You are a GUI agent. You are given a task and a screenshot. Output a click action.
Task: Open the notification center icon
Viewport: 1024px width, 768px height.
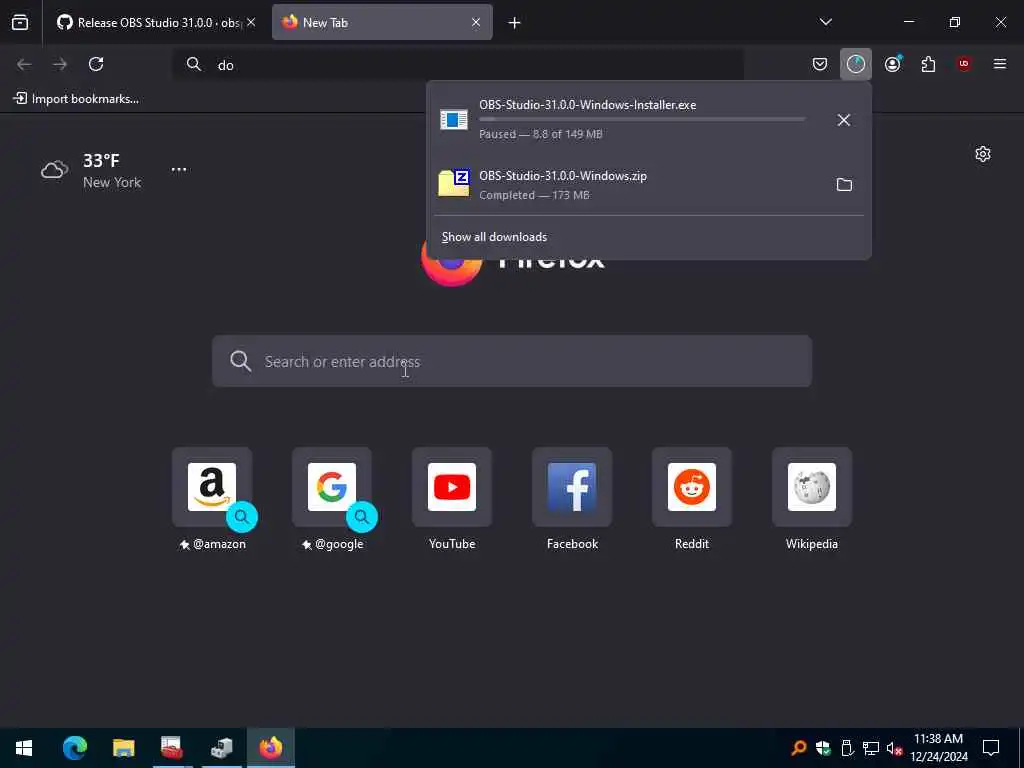point(991,748)
